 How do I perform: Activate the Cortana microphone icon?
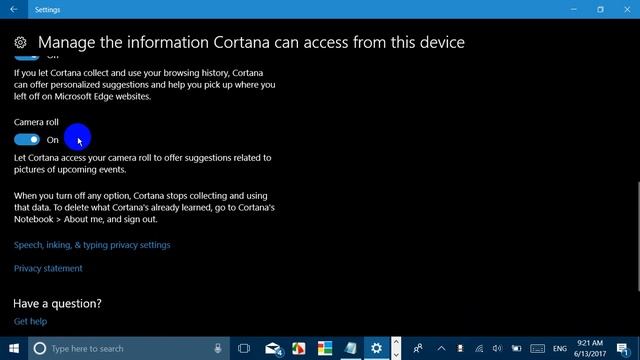pyautogui.click(x=218, y=348)
